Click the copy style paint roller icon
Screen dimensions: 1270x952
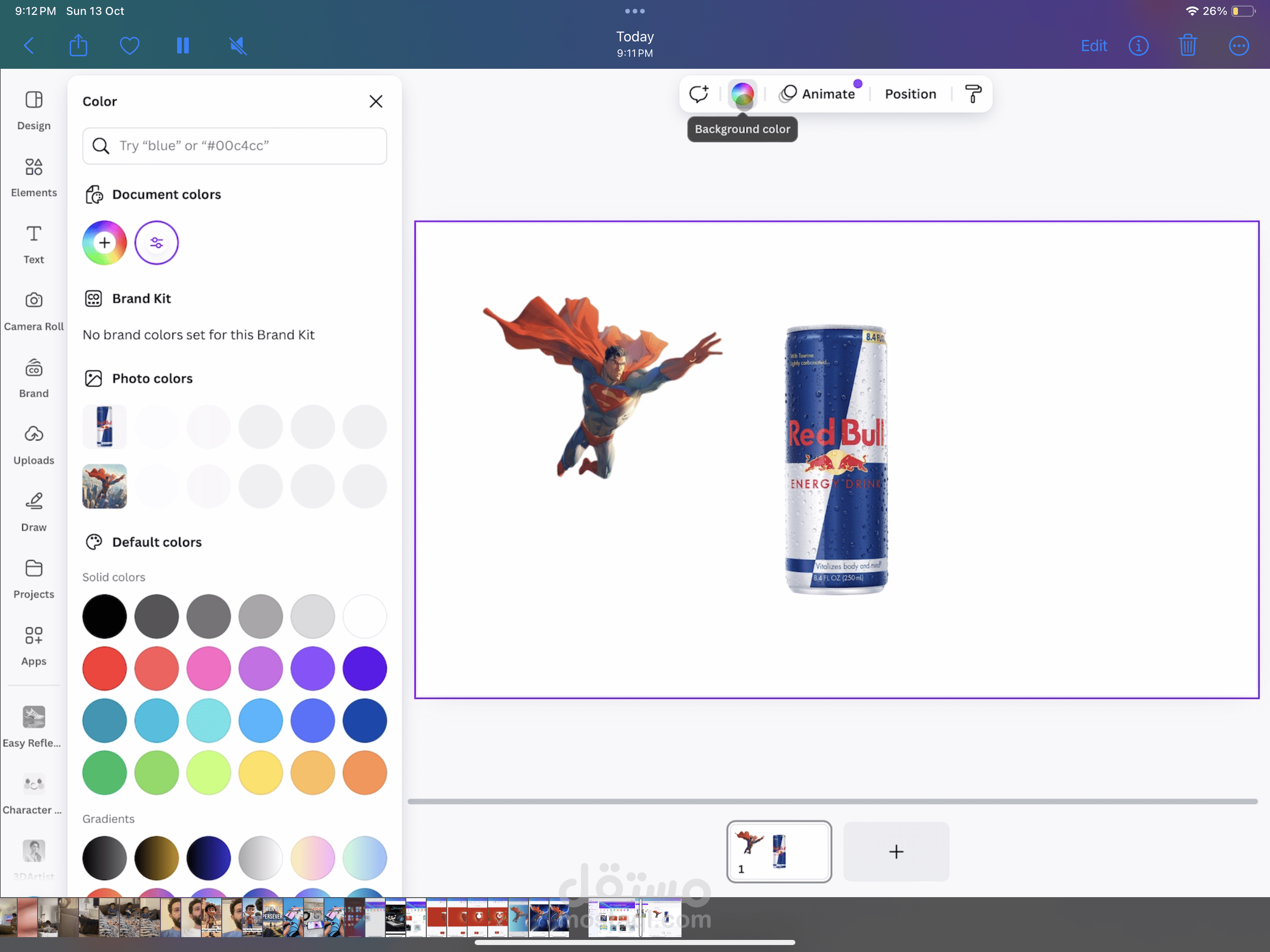point(972,93)
